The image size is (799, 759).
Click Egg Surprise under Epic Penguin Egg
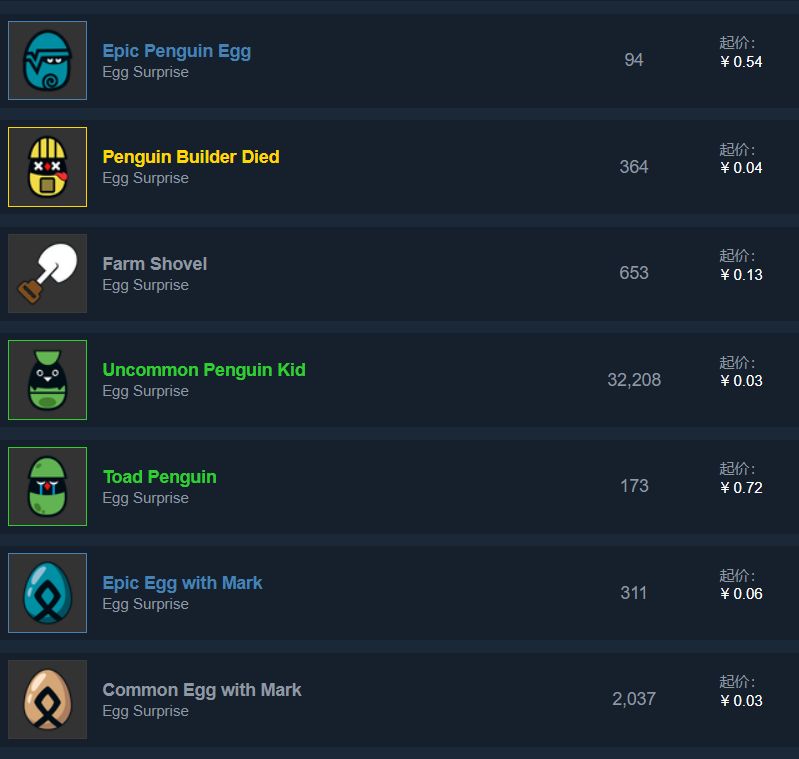coord(145,72)
